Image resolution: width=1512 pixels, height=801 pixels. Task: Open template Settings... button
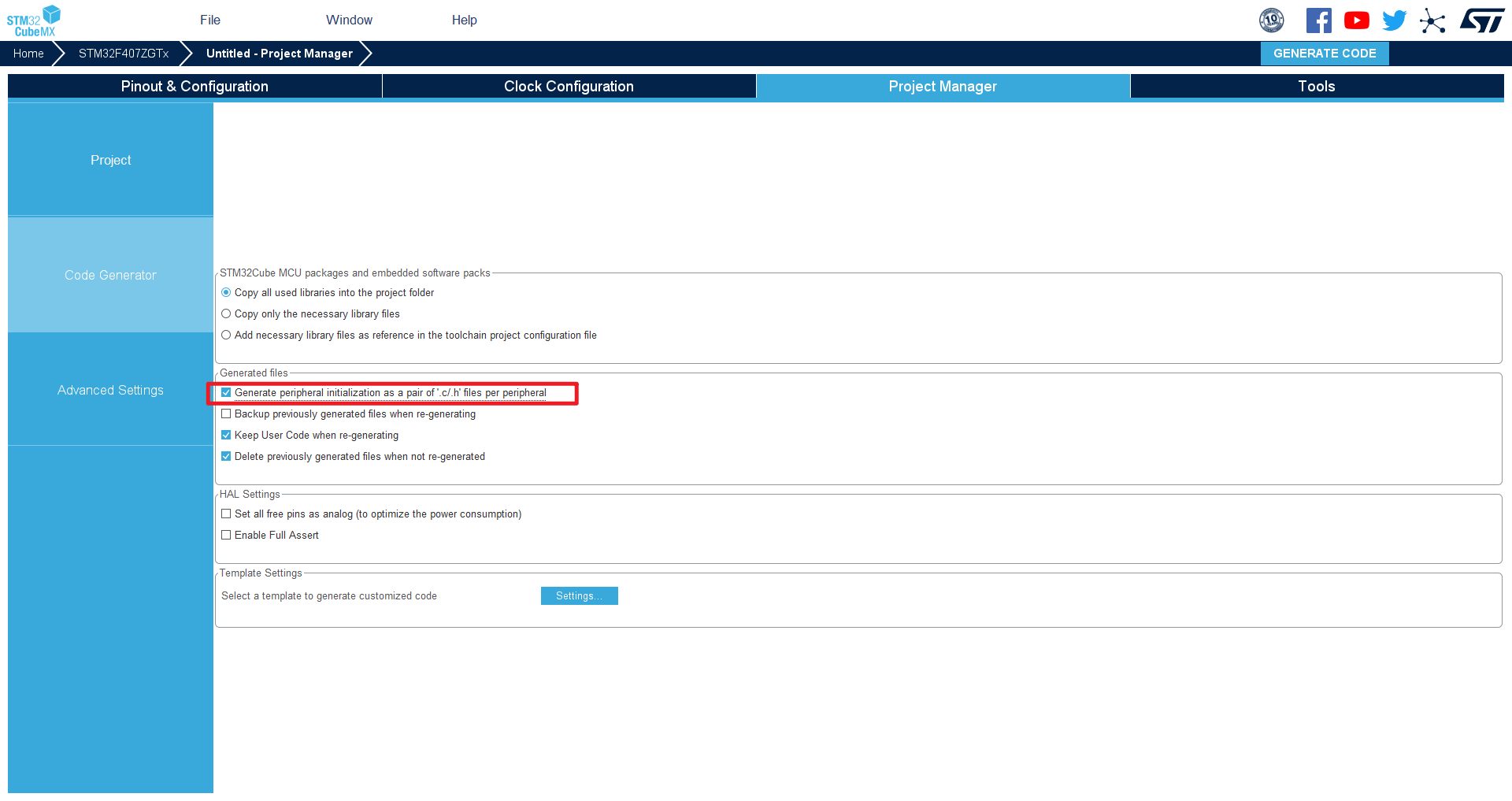[x=579, y=596]
